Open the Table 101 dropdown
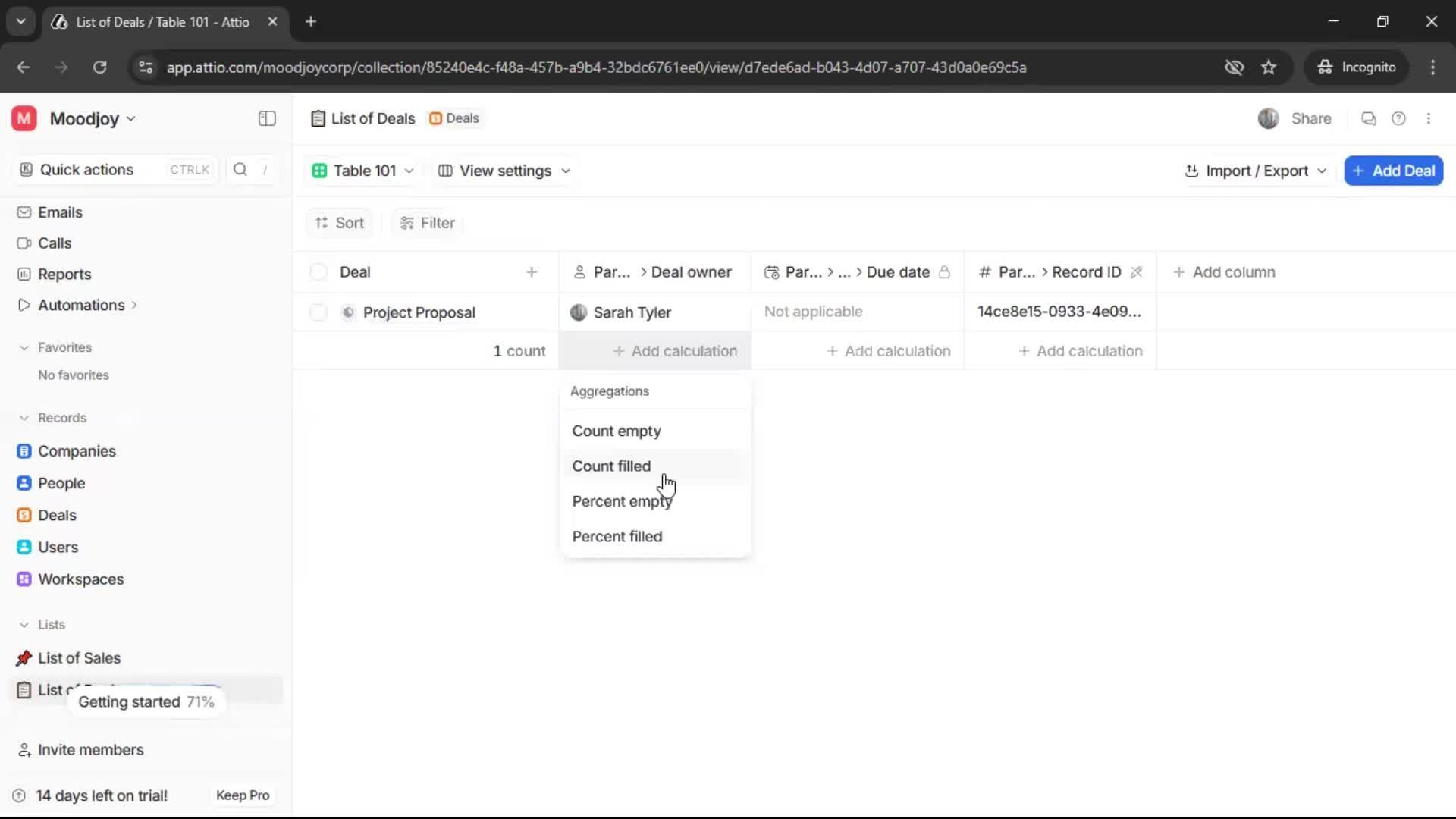 click(x=363, y=171)
